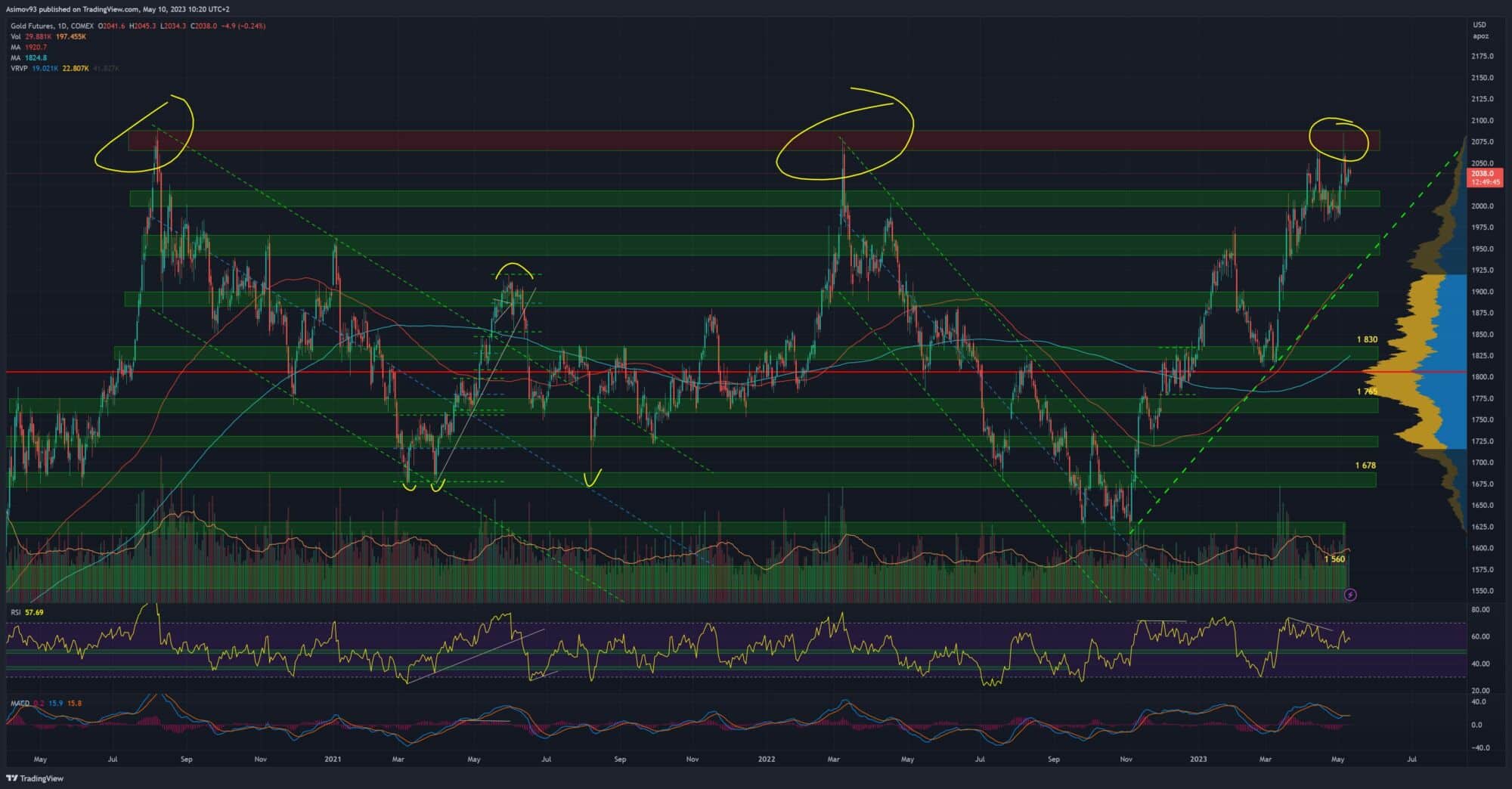The width and height of the screenshot is (1512, 789).
Task: Open the apoz unit selector on price axis
Action: click(x=1480, y=36)
